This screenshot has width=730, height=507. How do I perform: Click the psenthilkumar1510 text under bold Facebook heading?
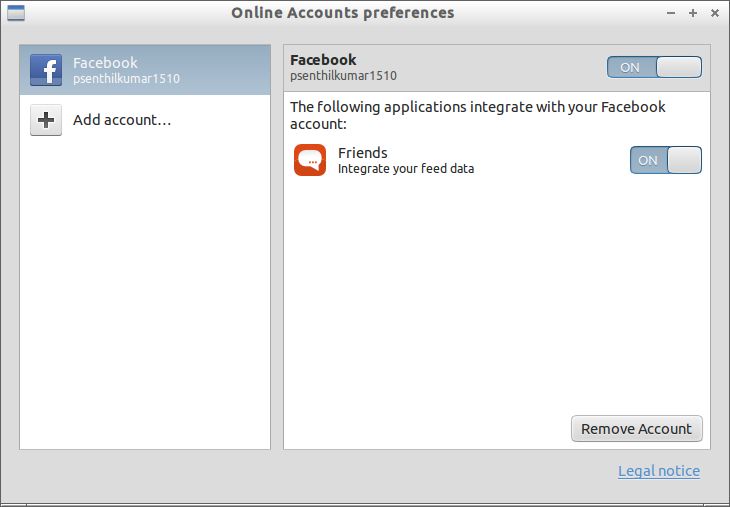(343, 75)
